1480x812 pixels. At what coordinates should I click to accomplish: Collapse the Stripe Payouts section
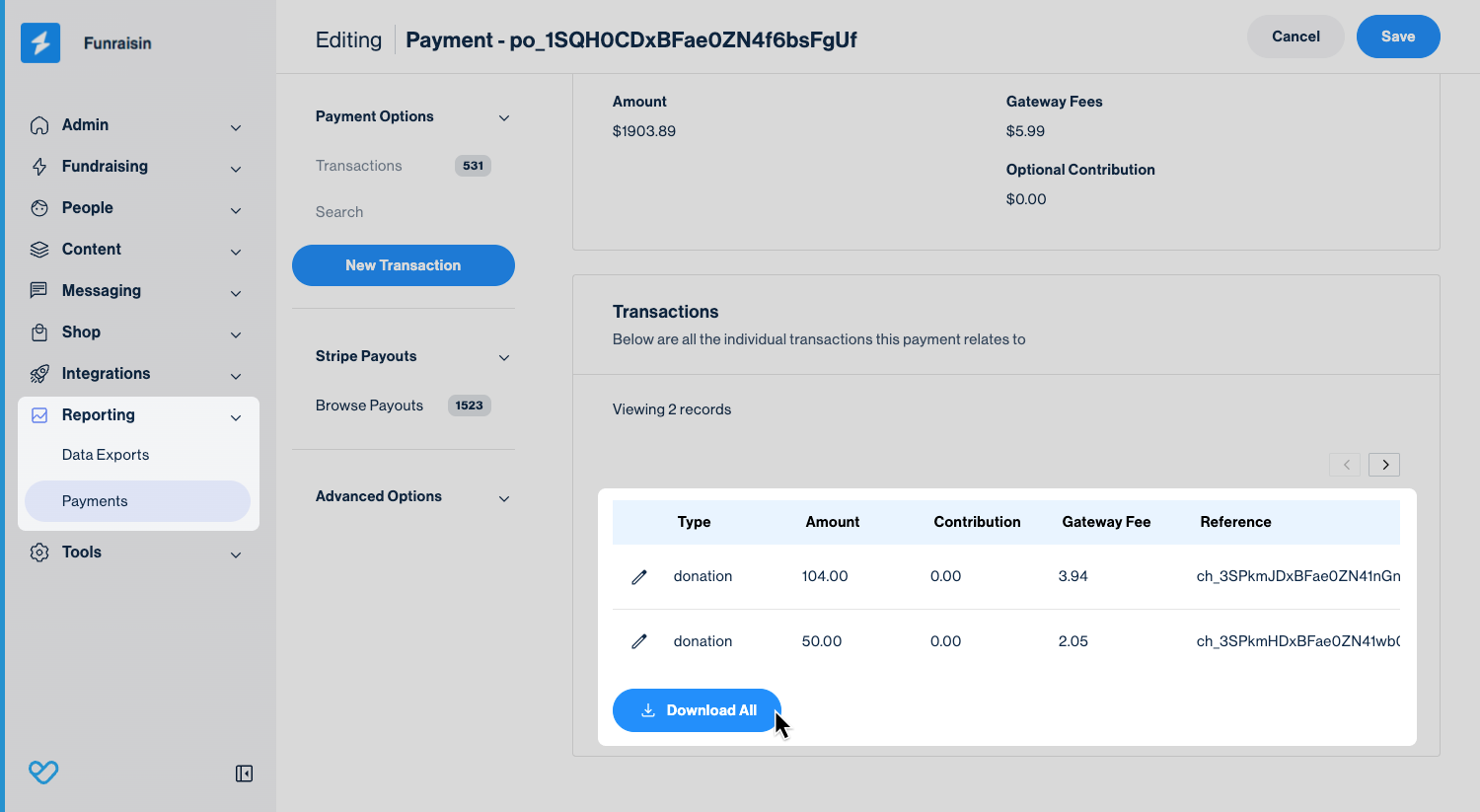(x=504, y=358)
